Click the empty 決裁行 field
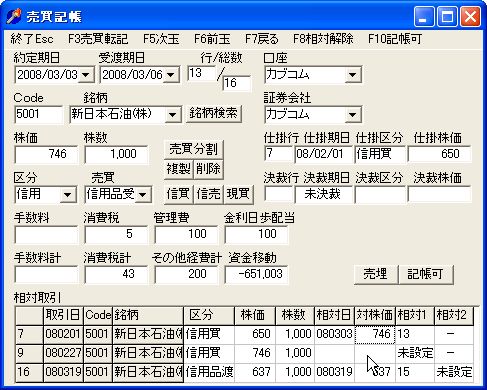Image resolution: width=487 pixels, height=390 pixels. 278,195
